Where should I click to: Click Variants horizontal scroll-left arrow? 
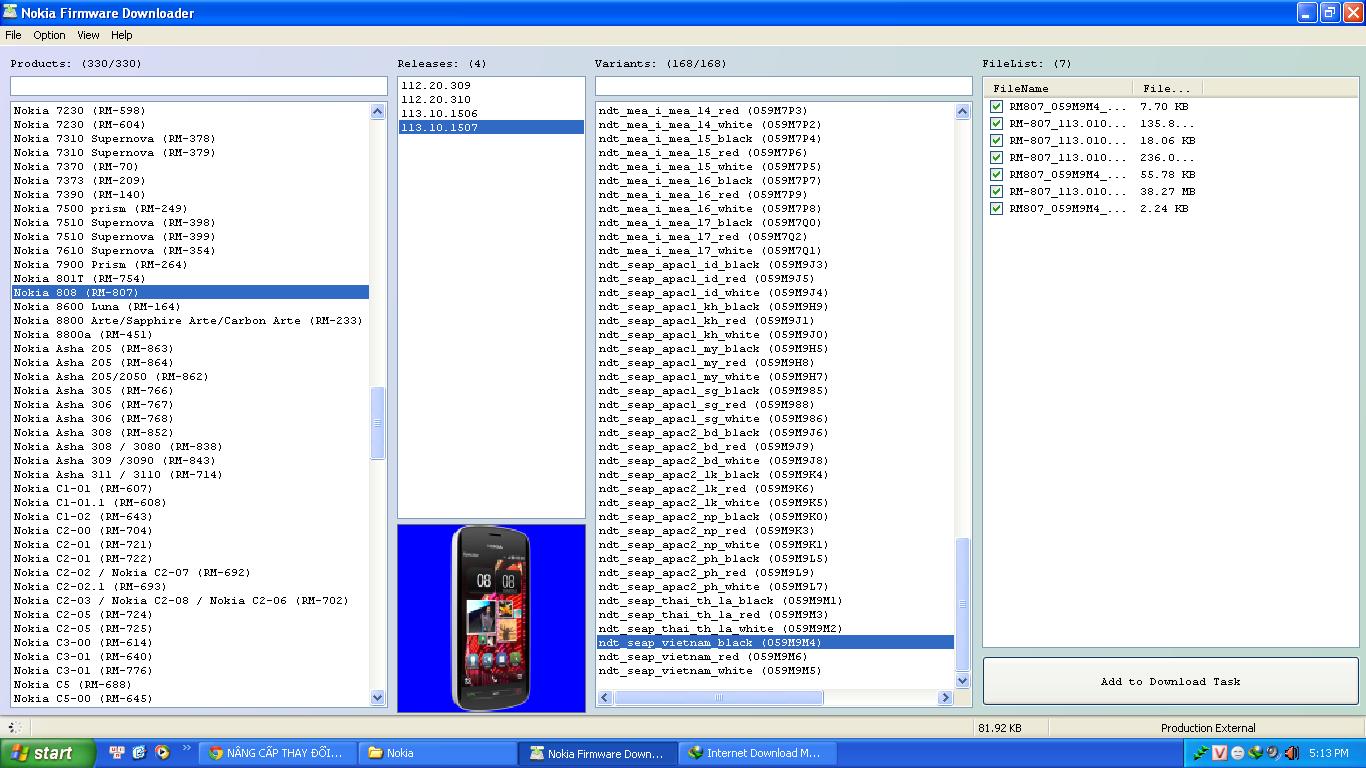point(605,697)
